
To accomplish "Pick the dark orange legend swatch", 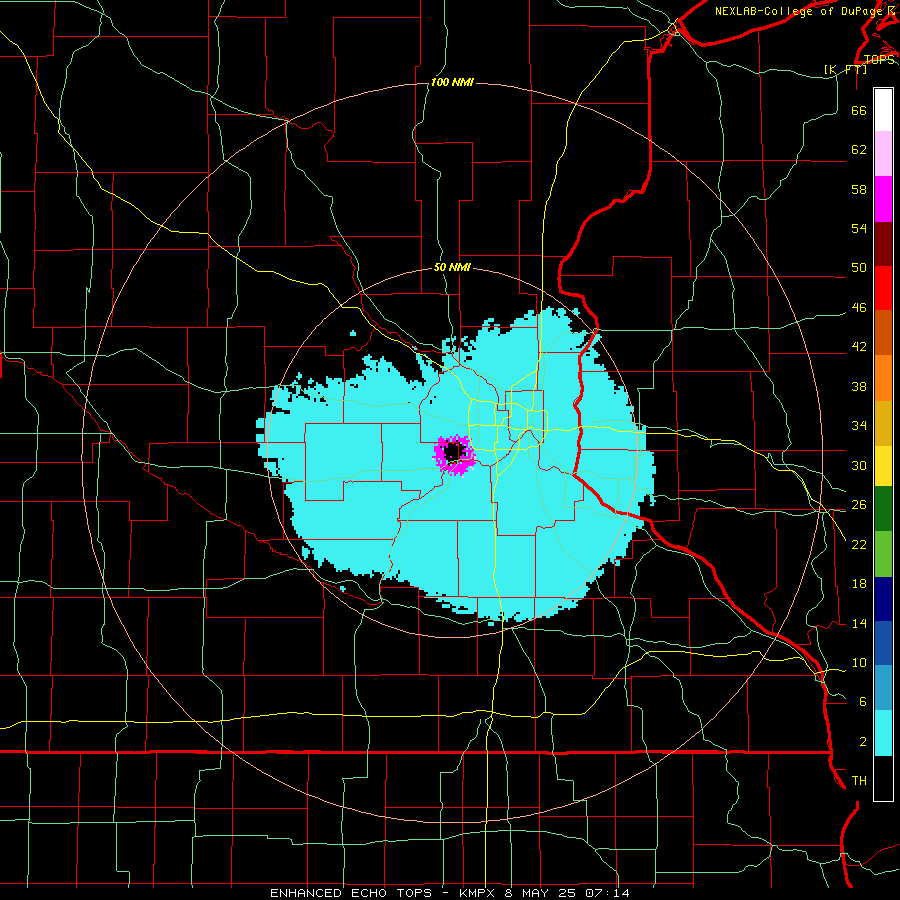I will (x=883, y=333).
